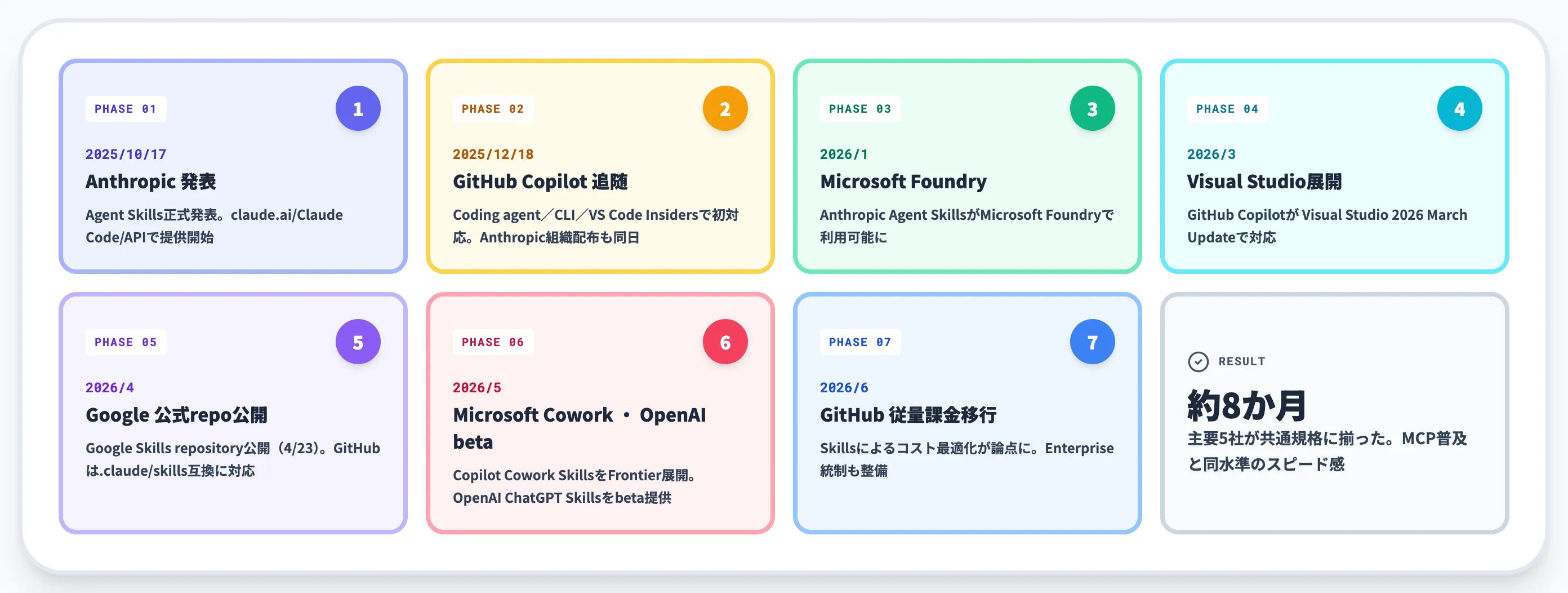Select the PHASE 03 badge
1568x593 pixels.
point(859,108)
